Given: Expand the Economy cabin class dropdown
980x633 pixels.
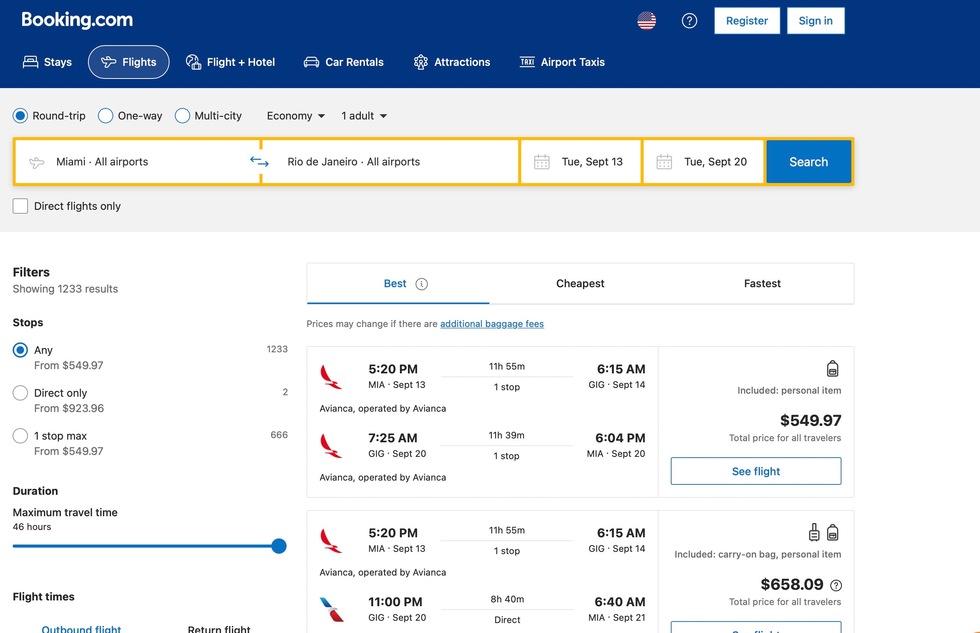Looking at the screenshot, I should coord(296,116).
